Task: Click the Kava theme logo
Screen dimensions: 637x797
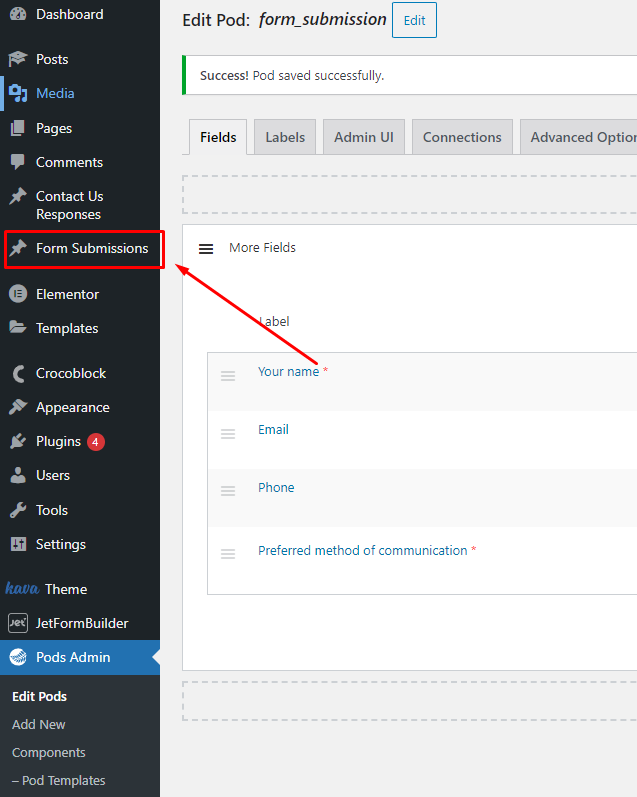Action: tap(22, 589)
